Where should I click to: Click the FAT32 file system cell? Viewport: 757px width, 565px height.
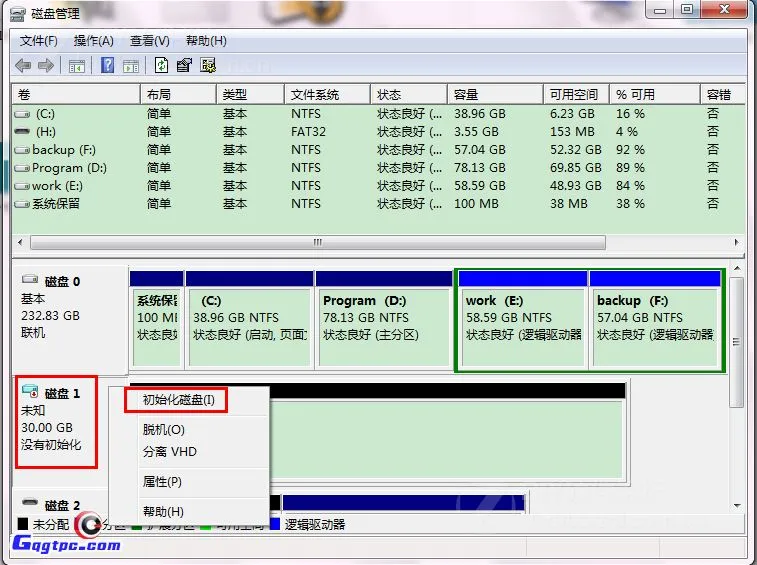[308, 132]
